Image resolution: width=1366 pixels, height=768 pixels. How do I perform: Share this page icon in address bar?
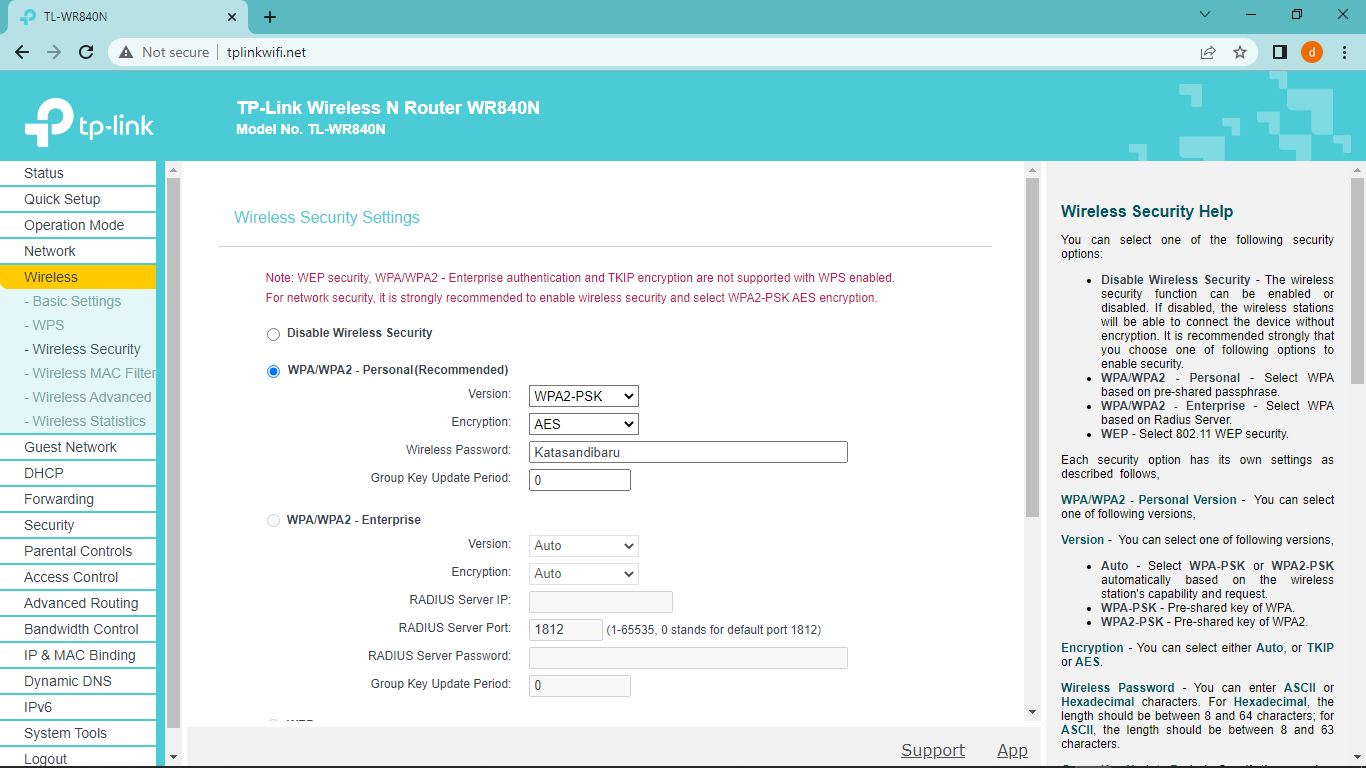[x=1208, y=52]
